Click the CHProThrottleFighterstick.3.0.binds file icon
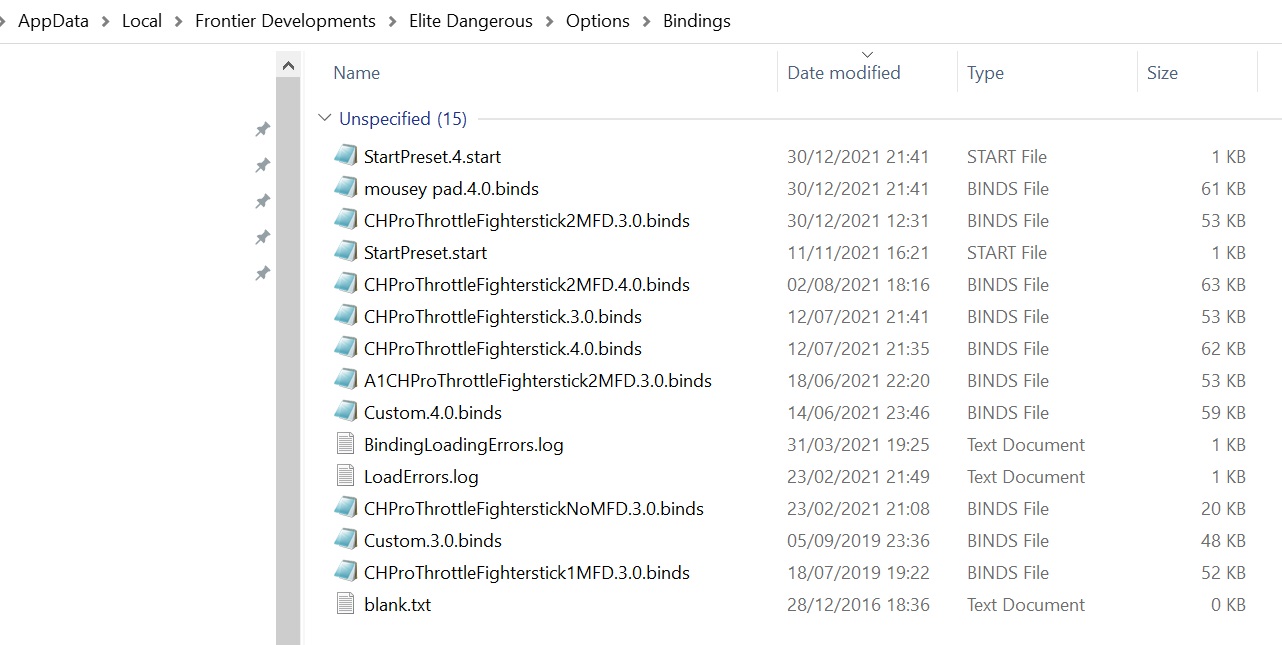 coord(346,316)
